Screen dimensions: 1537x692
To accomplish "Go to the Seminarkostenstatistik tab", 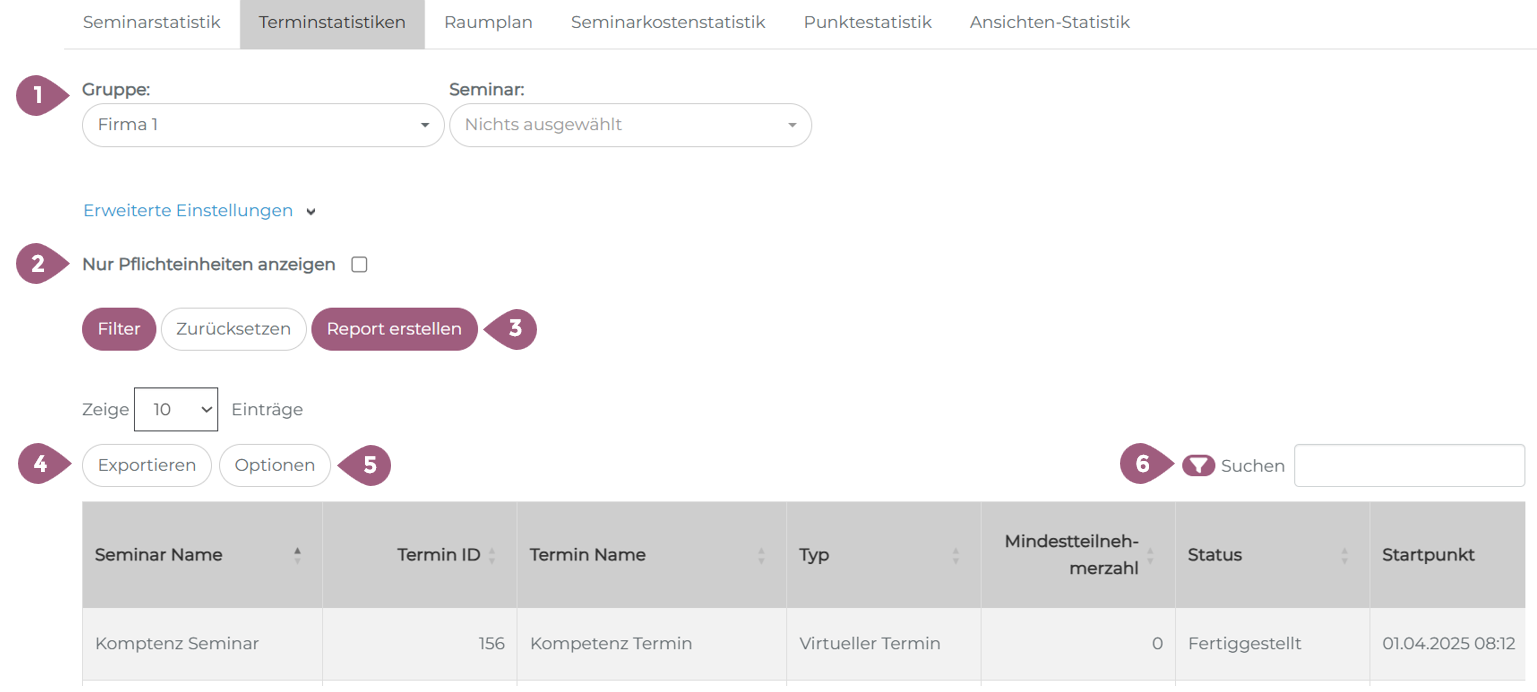I will 668,22.
